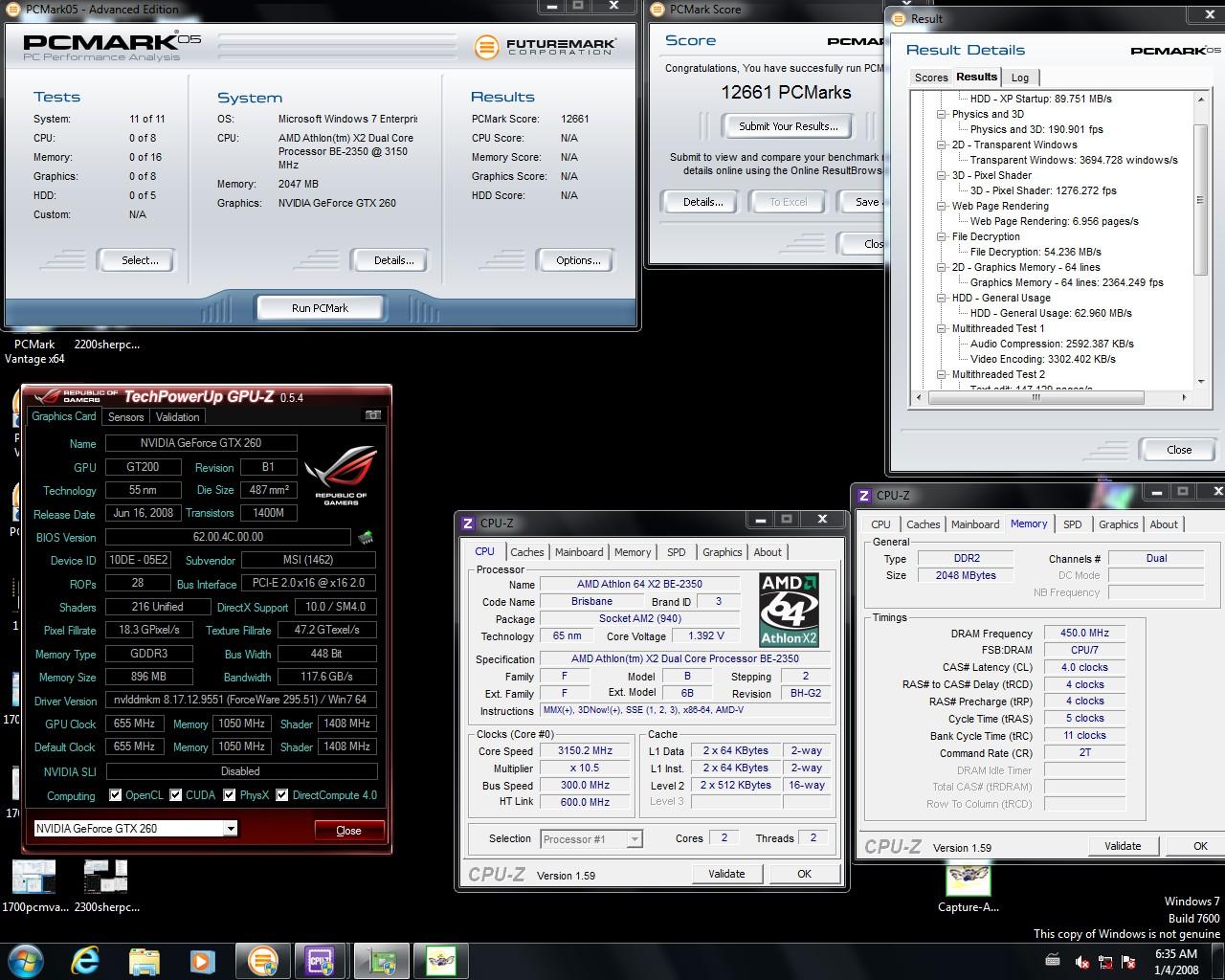Open Windows Explorer folder icon on taskbar

pos(144,960)
